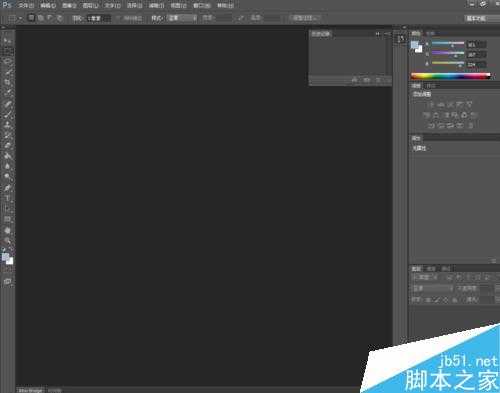Screen dimensions: 500x393
Task: Select the Hand tool
Action: coord(7,230)
